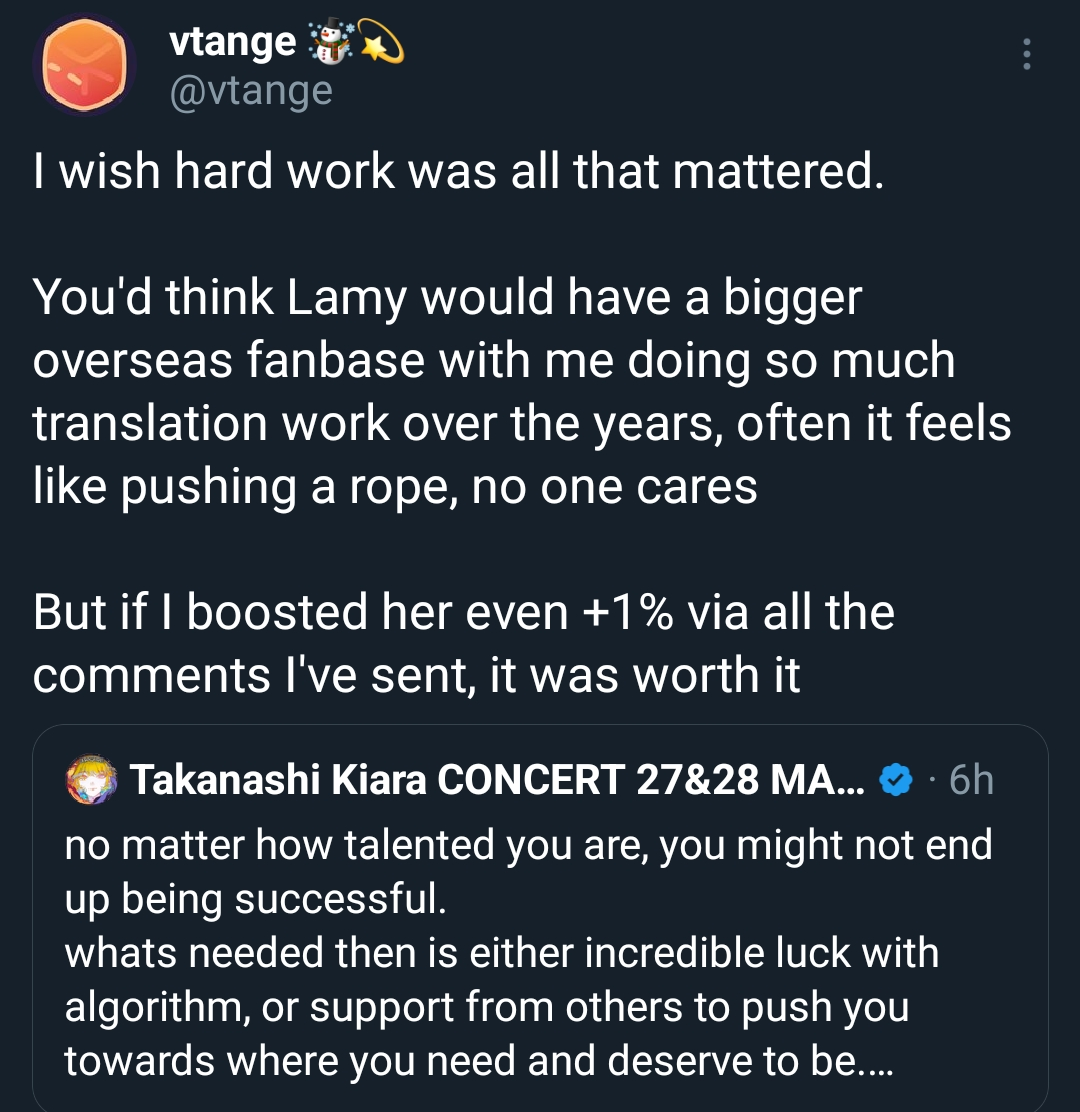Image resolution: width=1080 pixels, height=1112 pixels.
Task: Click the "up being successful." line in the quote
Action: [x=255, y=899]
